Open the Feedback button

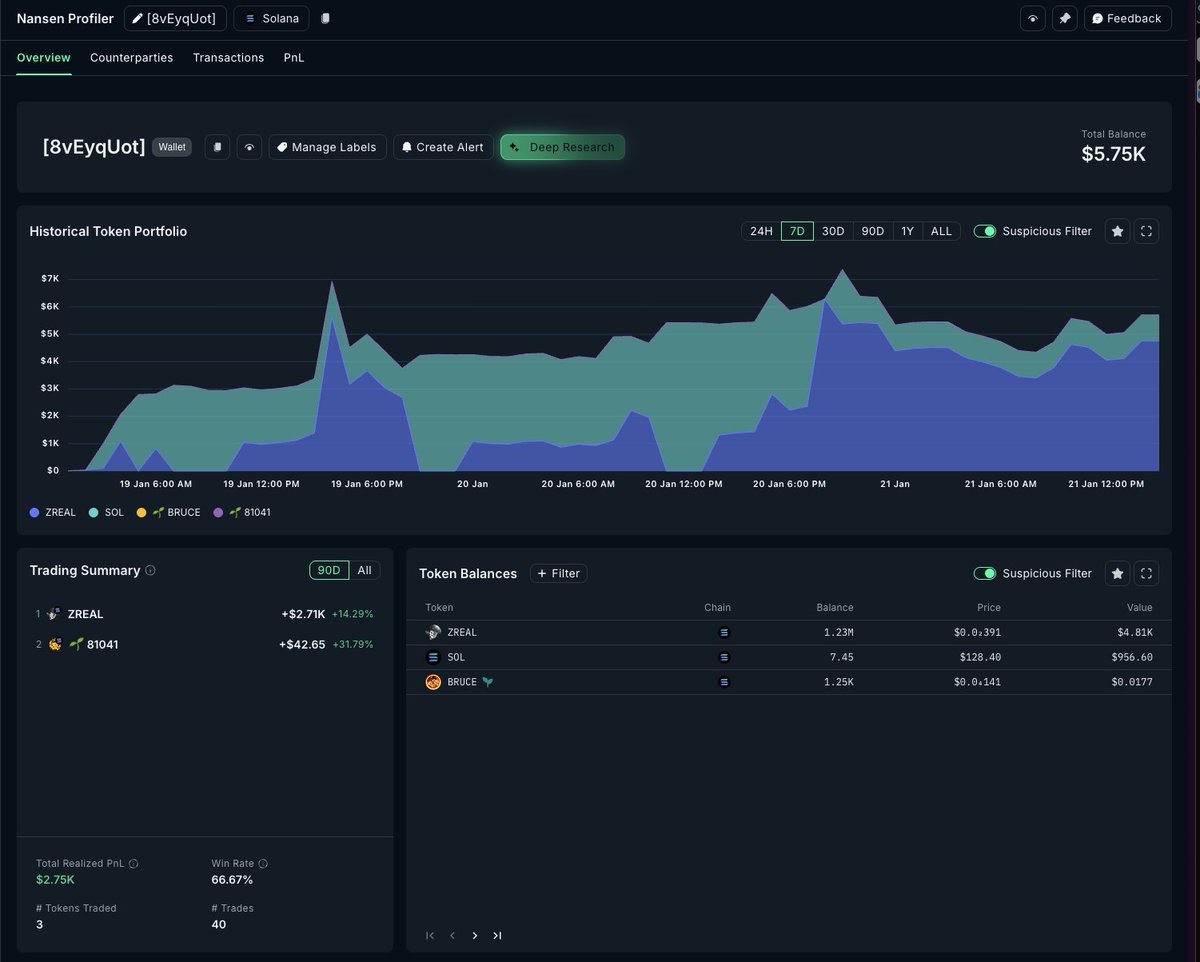click(x=1127, y=19)
